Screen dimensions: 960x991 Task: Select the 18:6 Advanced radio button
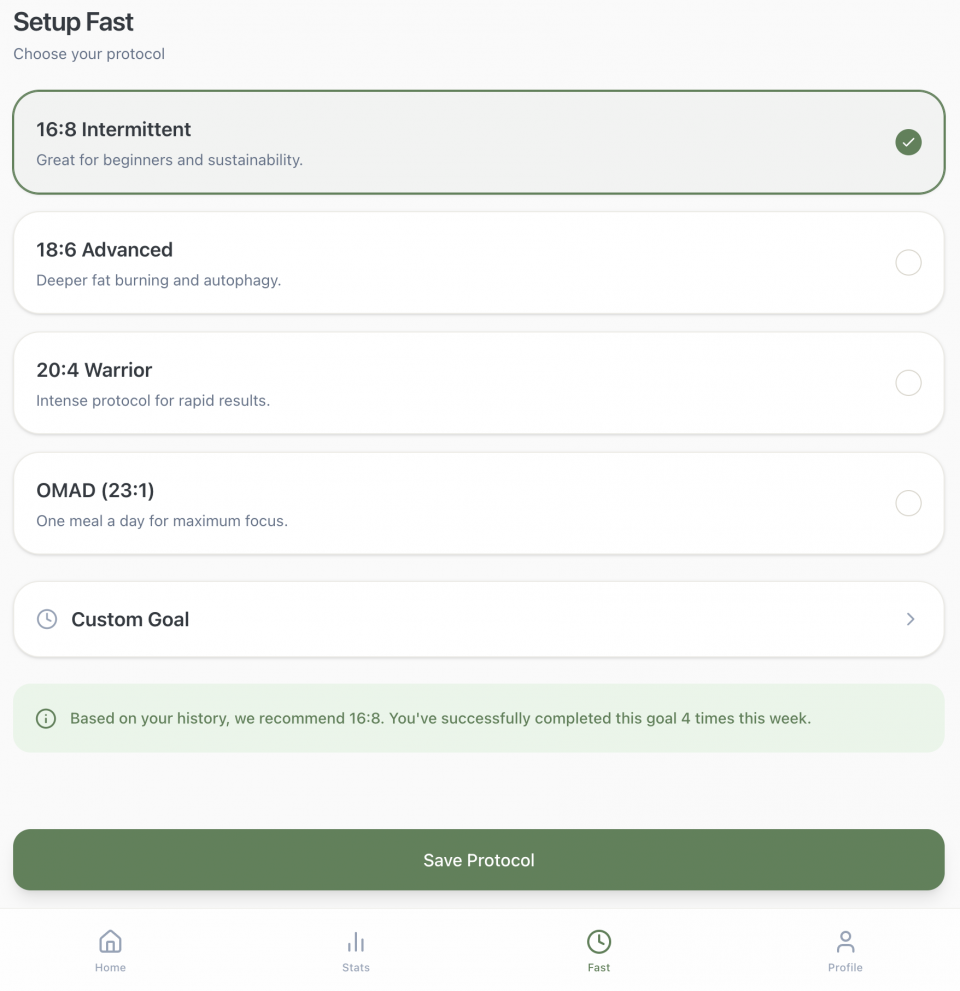(908, 263)
